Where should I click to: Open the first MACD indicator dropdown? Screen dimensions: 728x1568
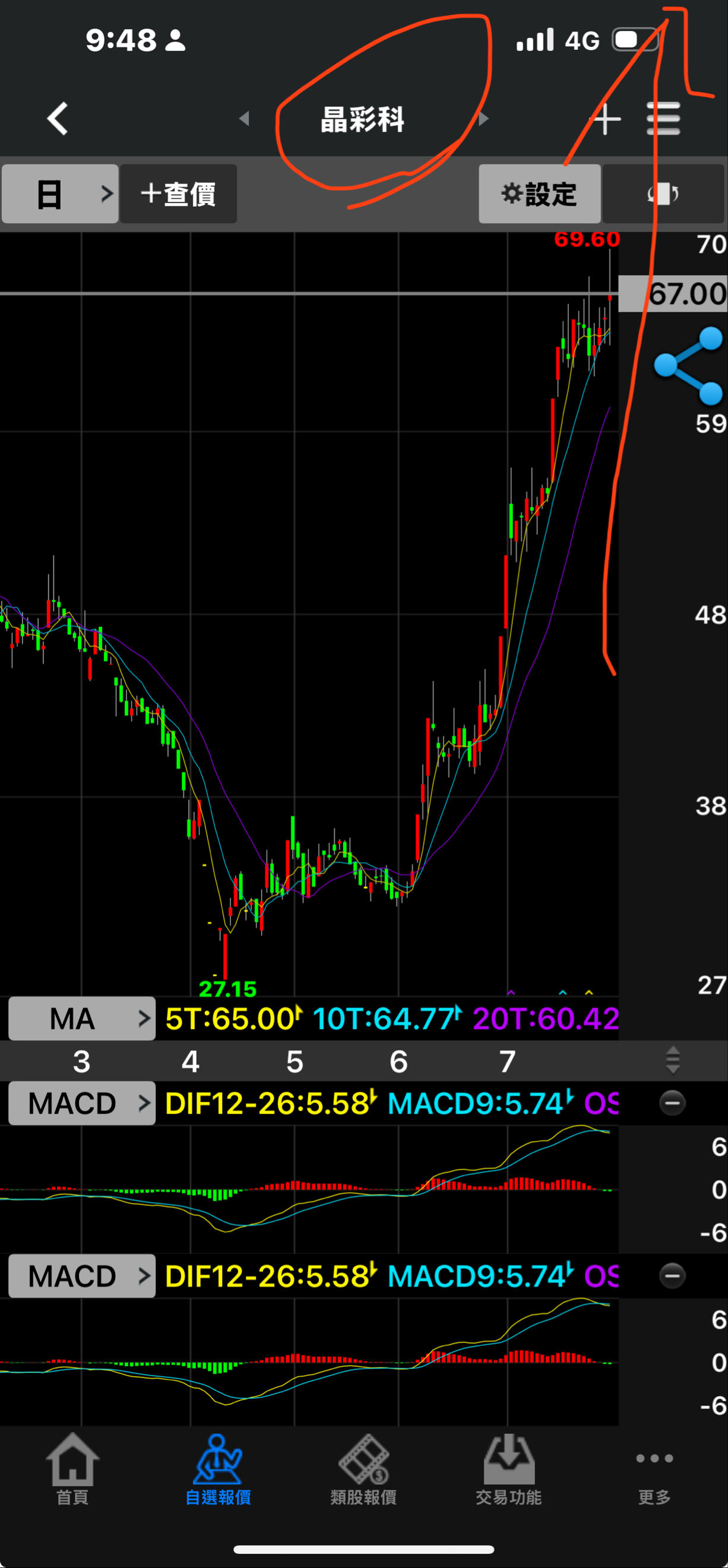pos(82,1103)
